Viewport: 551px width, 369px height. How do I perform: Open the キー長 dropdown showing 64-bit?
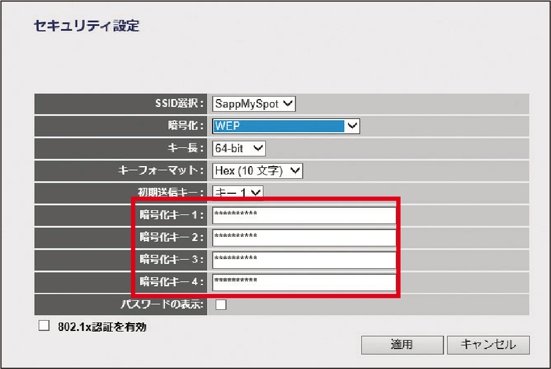[x=239, y=148]
